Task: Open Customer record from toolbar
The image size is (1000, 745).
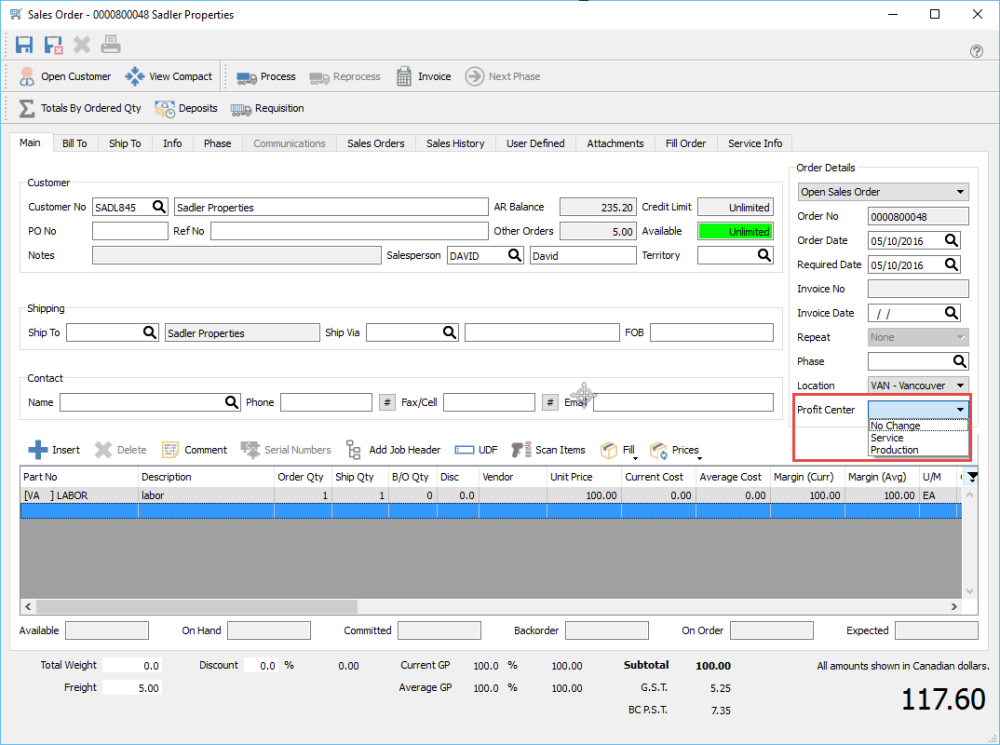Action: pyautogui.click(x=65, y=77)
